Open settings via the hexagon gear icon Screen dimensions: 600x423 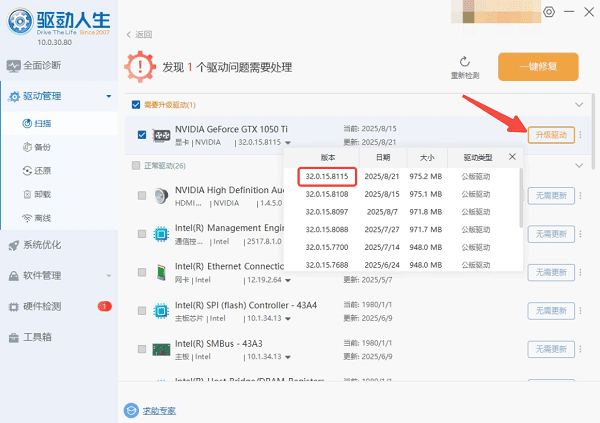click(548, 12)
